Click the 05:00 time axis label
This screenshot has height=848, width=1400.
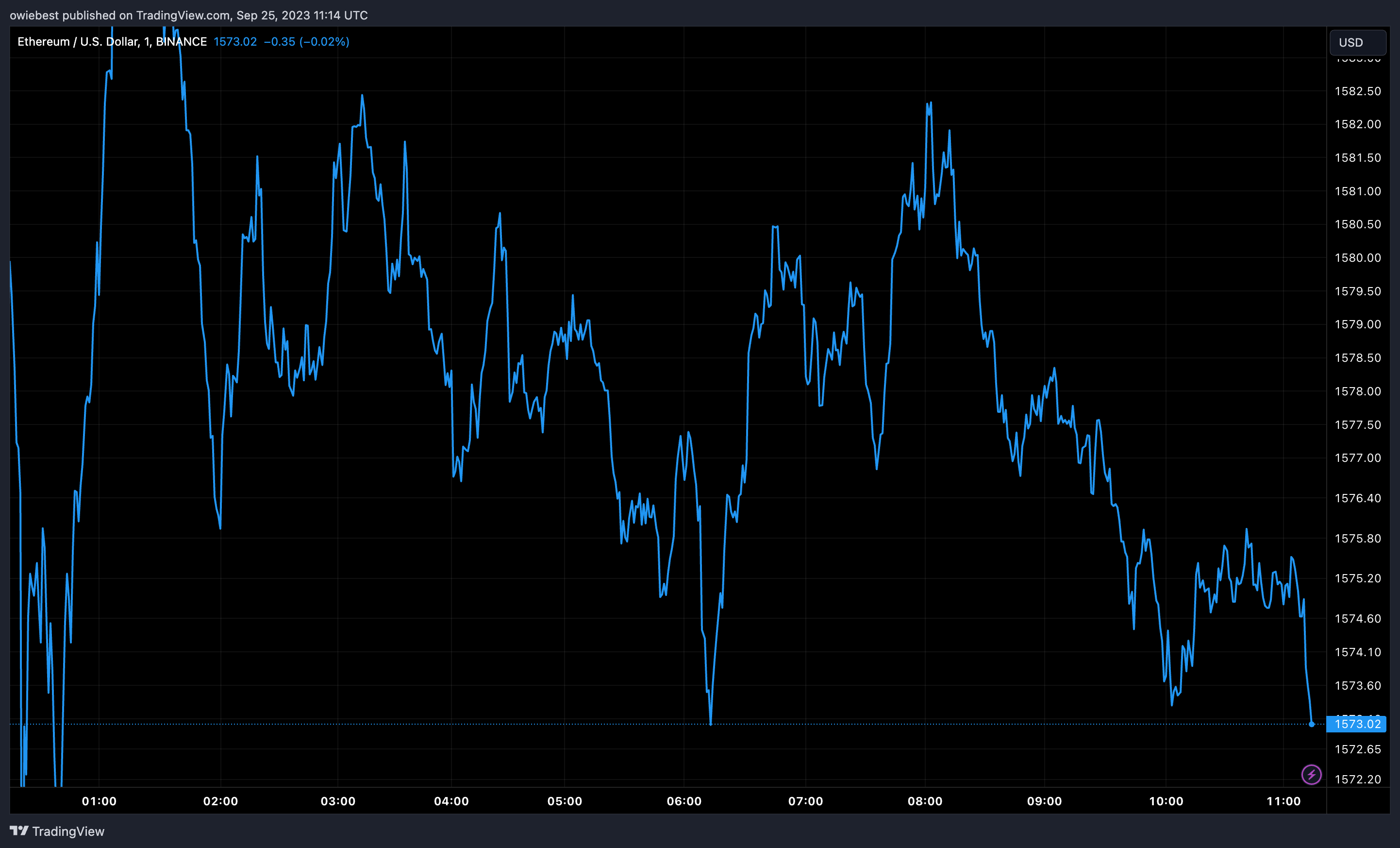pos(564,801)
